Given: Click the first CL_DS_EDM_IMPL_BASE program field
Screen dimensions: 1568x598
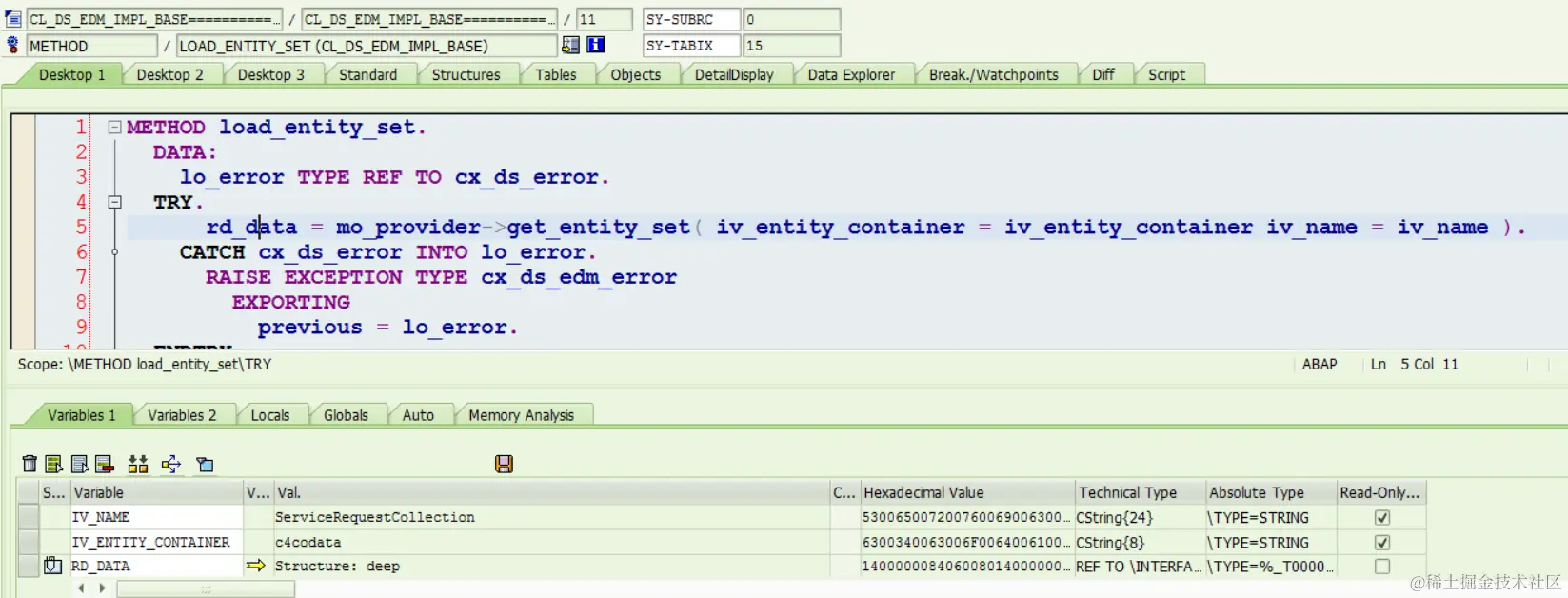Looking at the screenshot, I should click(153, 19).
